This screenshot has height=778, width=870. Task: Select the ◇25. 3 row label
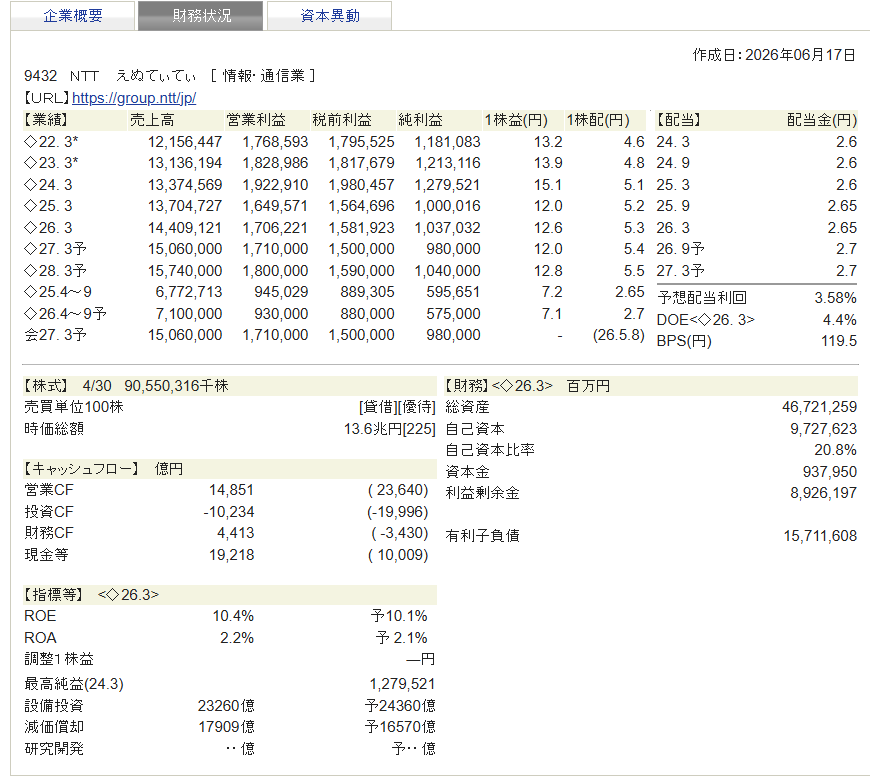coord(48,206)
